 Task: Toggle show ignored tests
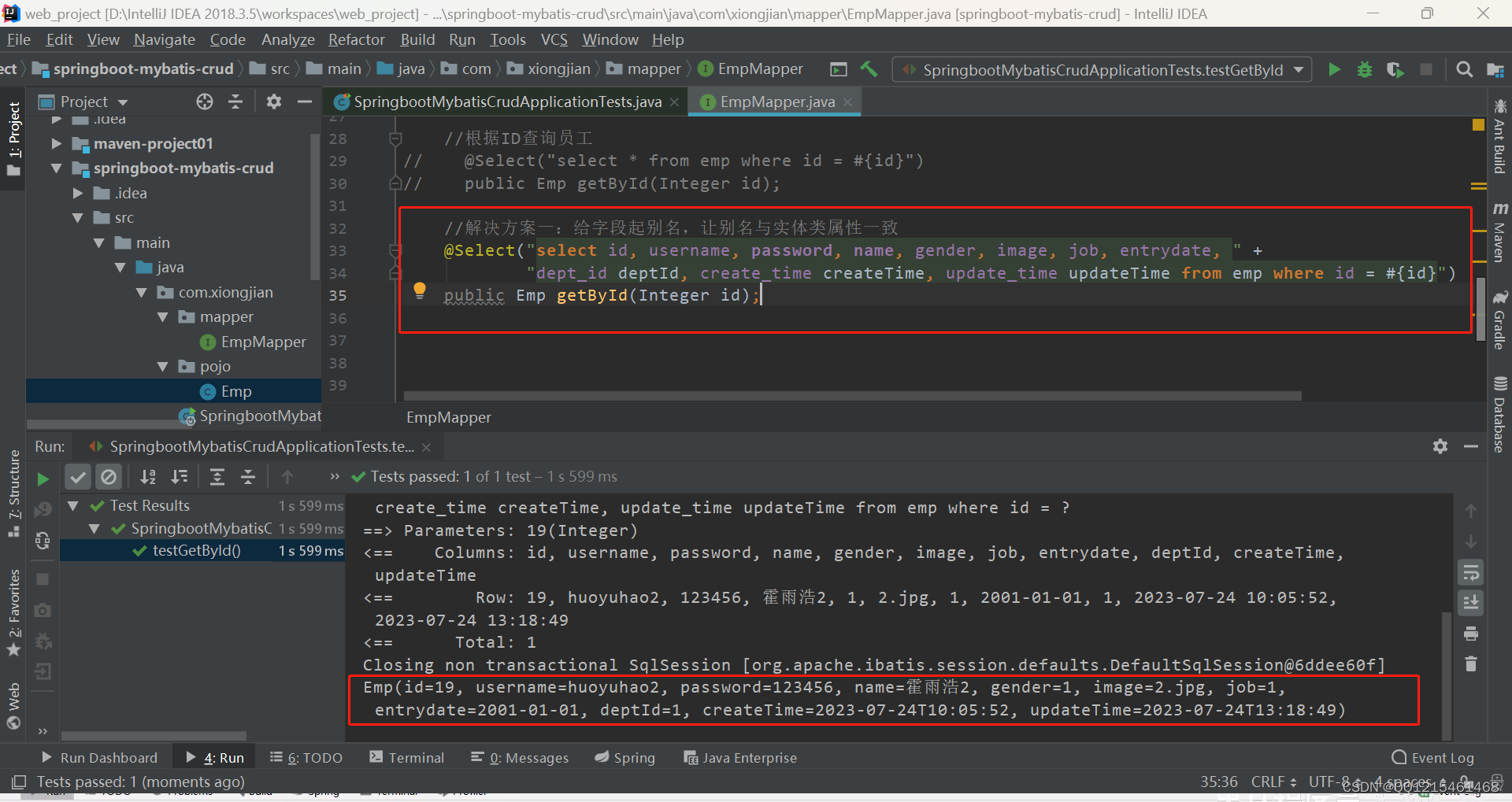click(x=109, y=477)
